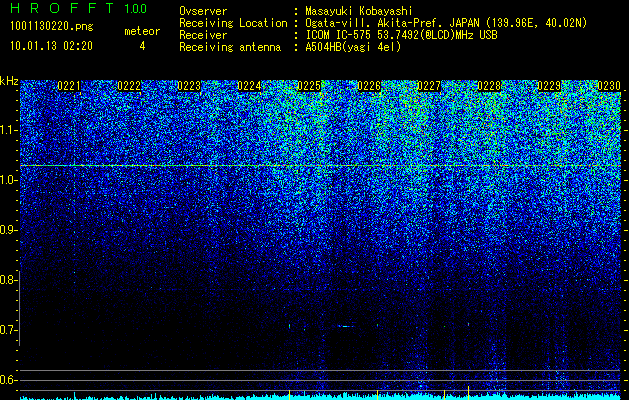Click the ICOM IC-575 receiver details
The height and width of the screenshot is (400, 629).
tap(402, 35)
